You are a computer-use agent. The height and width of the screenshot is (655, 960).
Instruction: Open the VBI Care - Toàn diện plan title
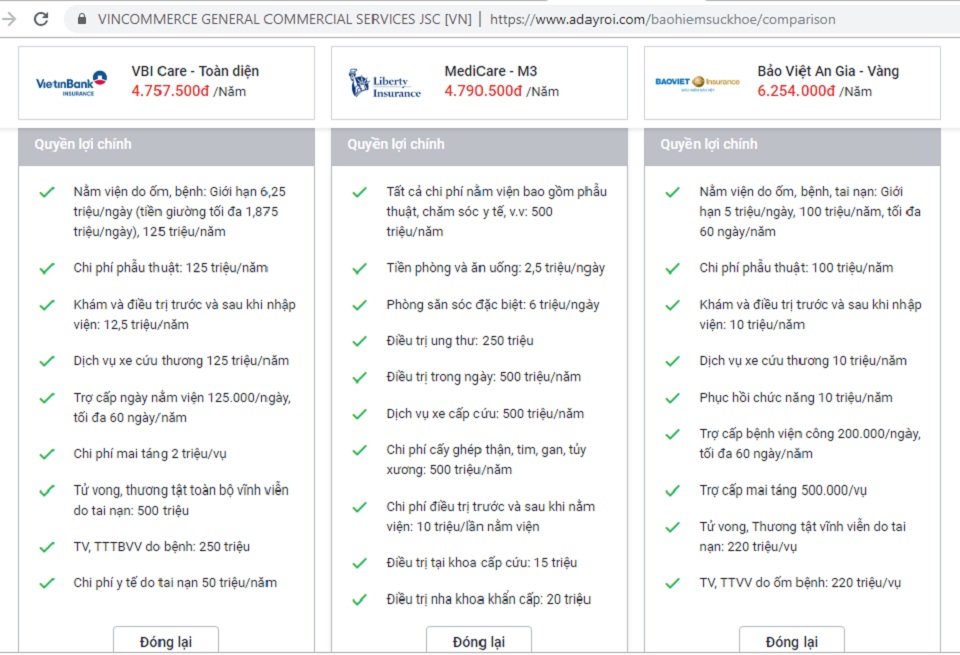coord(195,71)
